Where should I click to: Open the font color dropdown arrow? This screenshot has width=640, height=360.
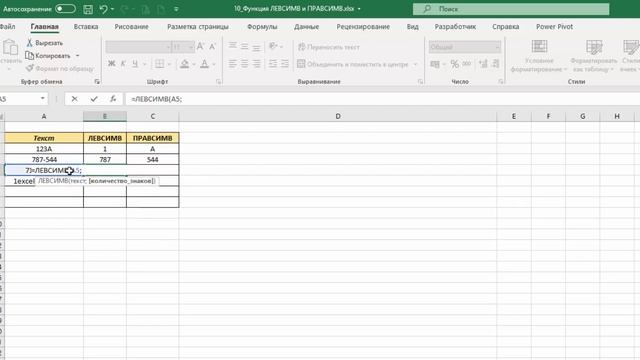click(x=214, y=64)
